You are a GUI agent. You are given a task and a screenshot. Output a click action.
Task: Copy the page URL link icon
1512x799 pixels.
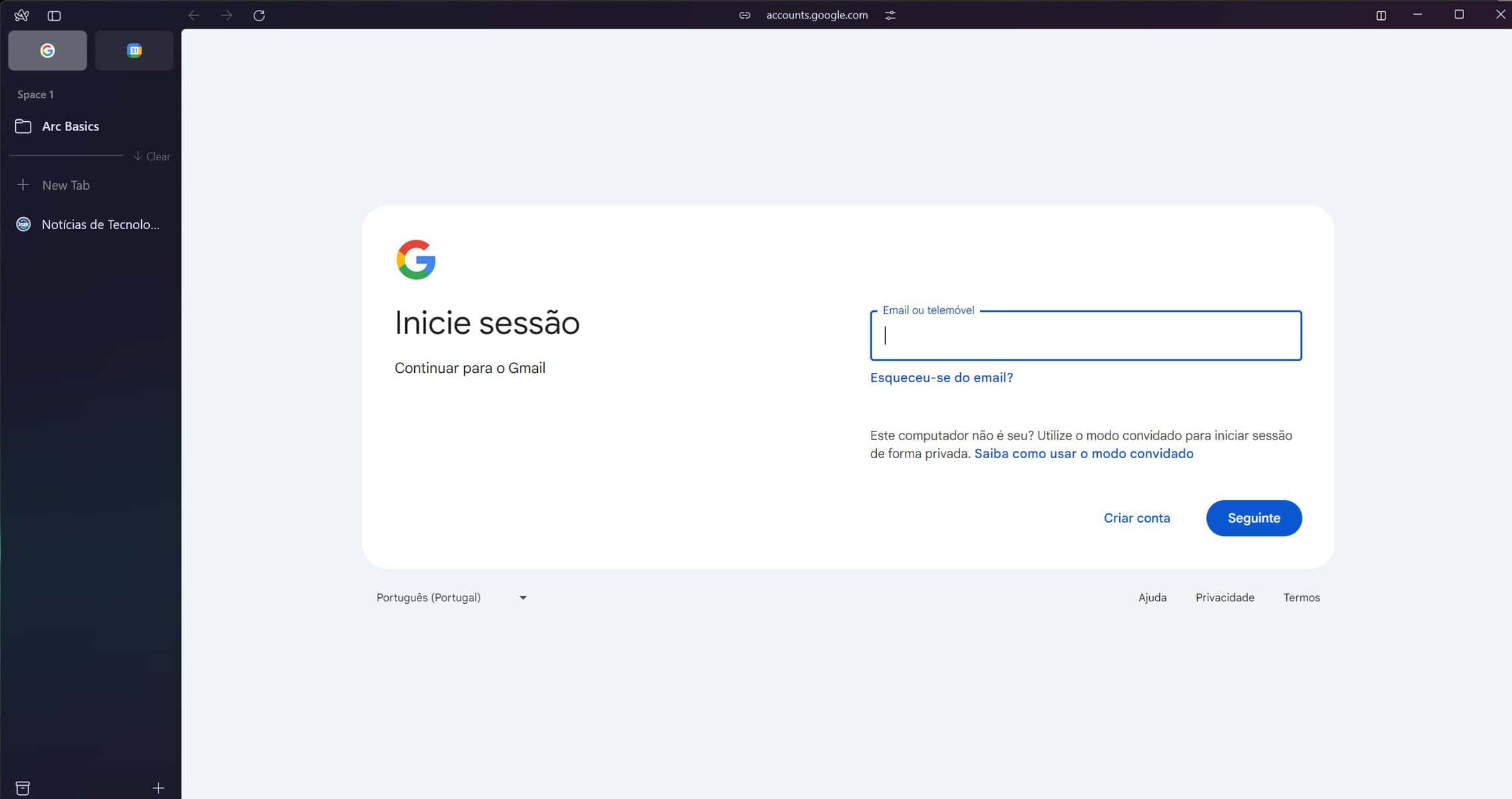coord(744,15)
